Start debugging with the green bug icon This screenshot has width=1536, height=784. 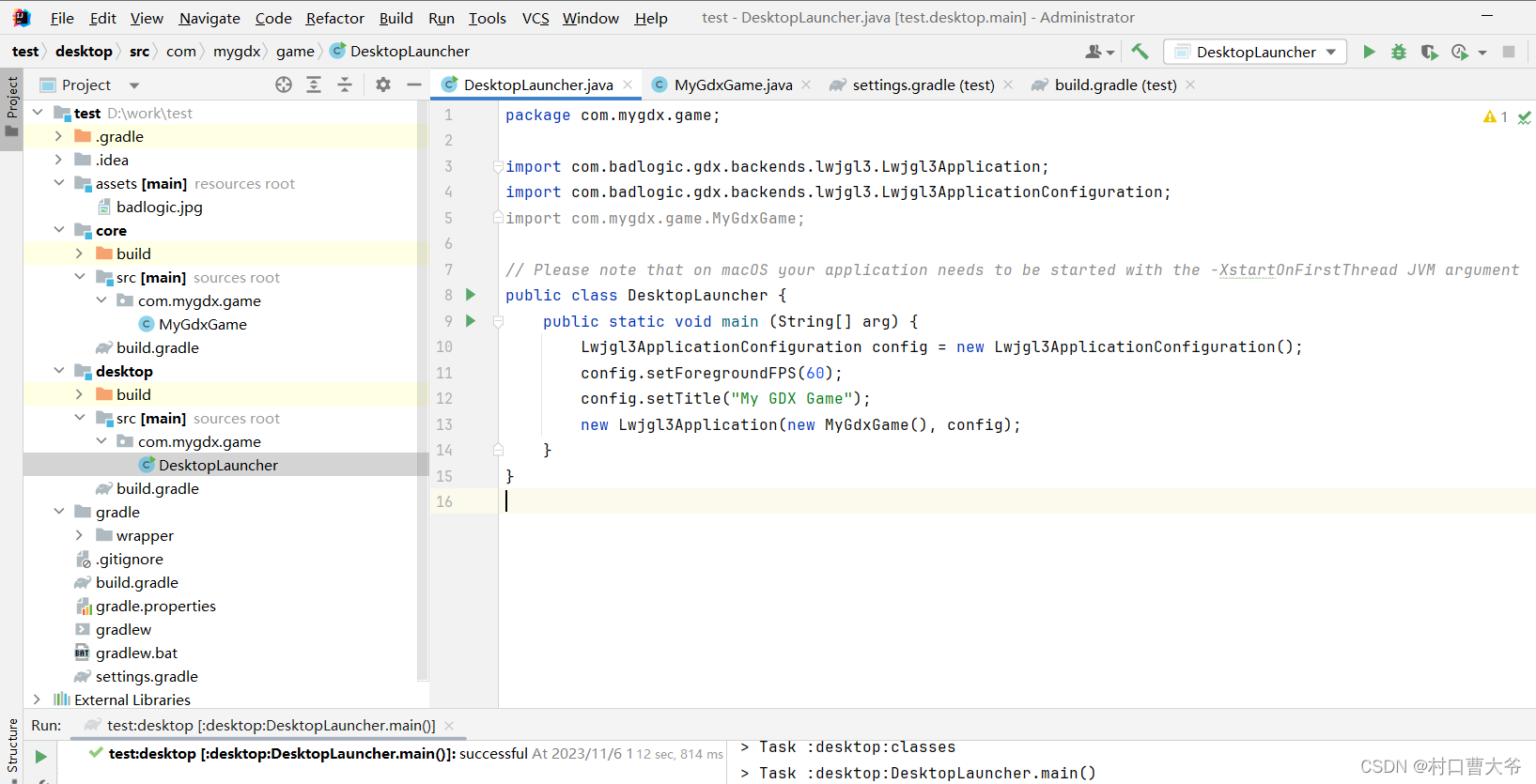click(1399, 52)
